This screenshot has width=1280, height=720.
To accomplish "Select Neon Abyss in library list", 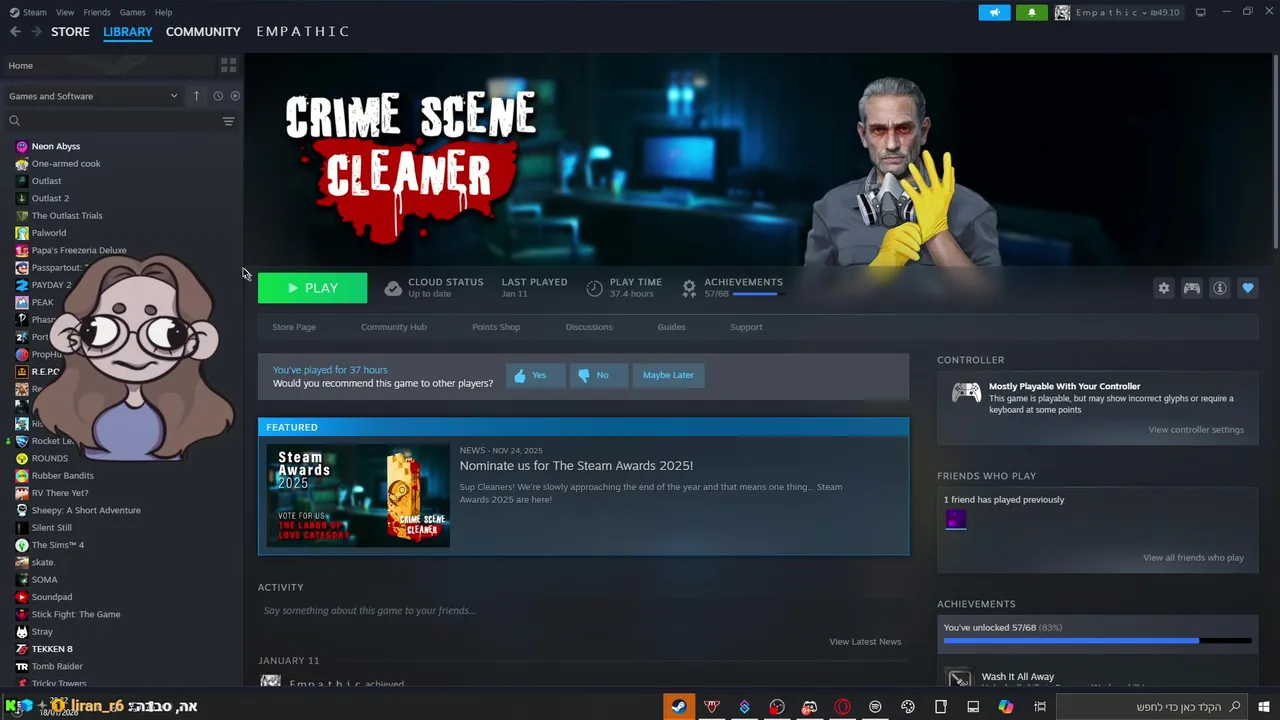I will coord(55,146).
